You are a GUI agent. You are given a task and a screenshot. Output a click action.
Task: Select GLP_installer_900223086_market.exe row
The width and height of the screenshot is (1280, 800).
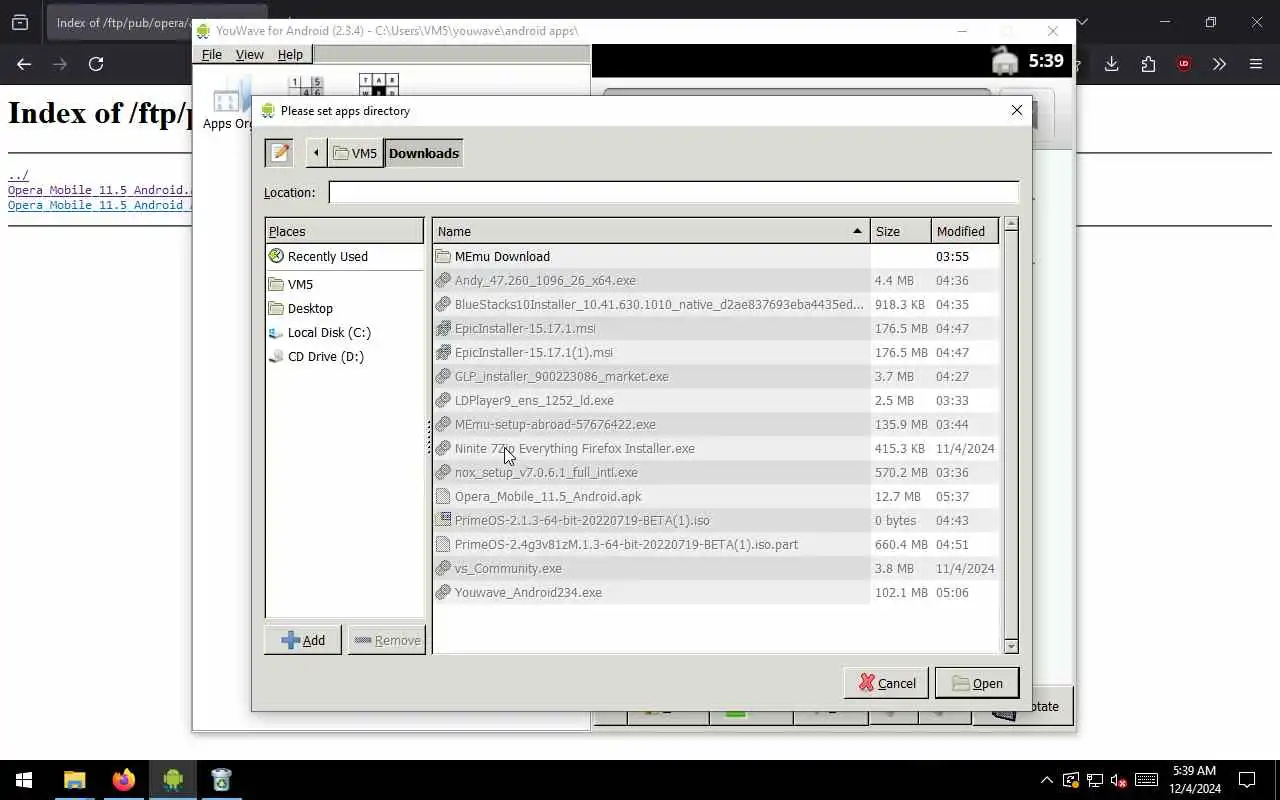[716, 376]
